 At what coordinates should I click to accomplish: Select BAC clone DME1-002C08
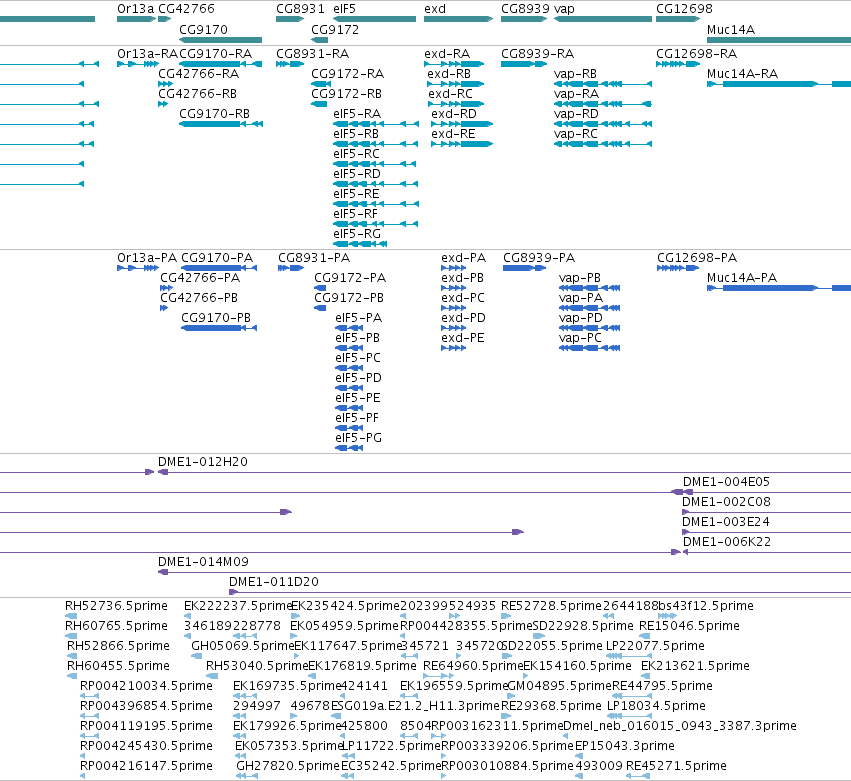pyautogui.click(x=766, y=512)
